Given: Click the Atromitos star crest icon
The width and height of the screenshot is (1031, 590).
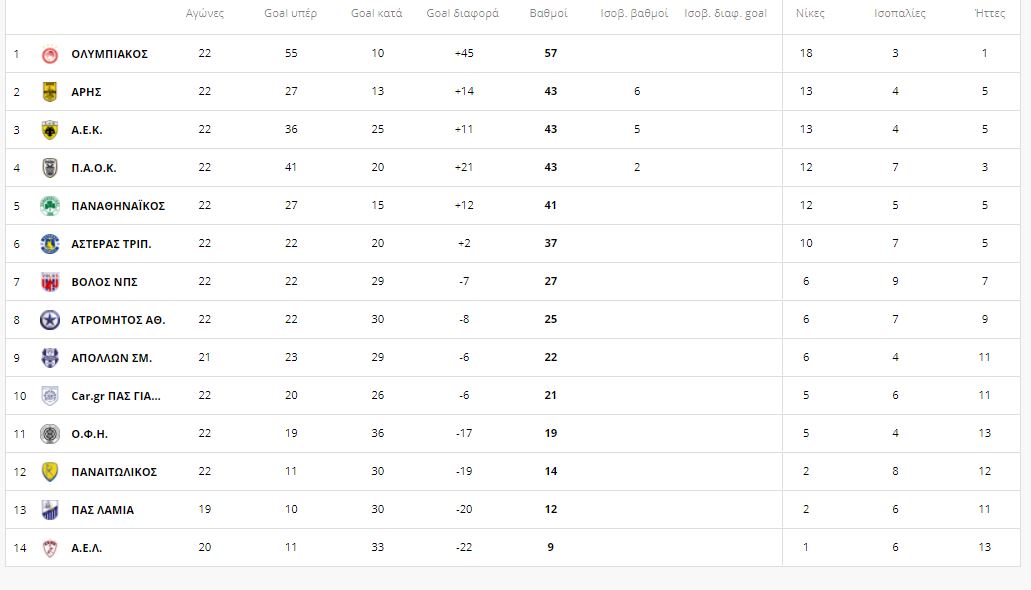Looking at the screenshot, I should pyautogui.click(x=50, y=320).
